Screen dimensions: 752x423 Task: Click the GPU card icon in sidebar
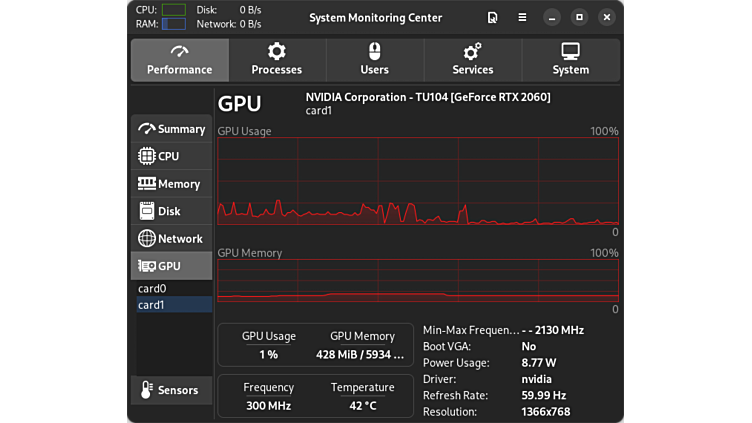(x=147, y=266)
